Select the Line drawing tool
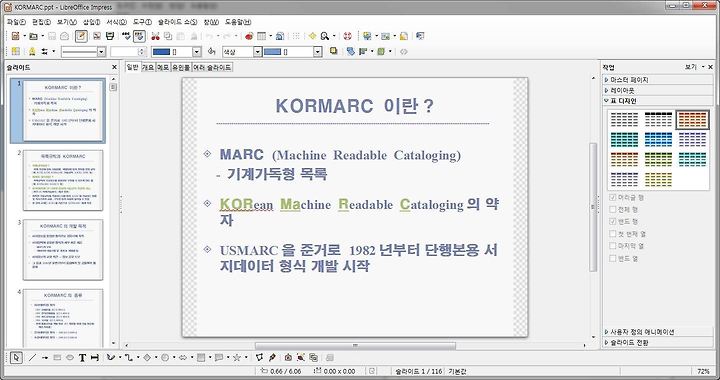The width and height of the screenshot is (720, 380). point(32,358)
